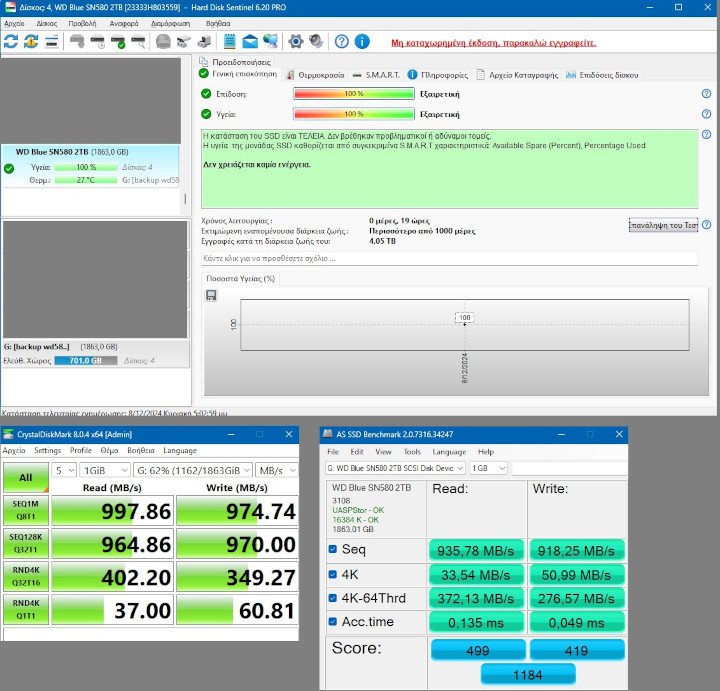Click the blue help question mark icon
Screen dimensions: 720x691
(342, 42)
